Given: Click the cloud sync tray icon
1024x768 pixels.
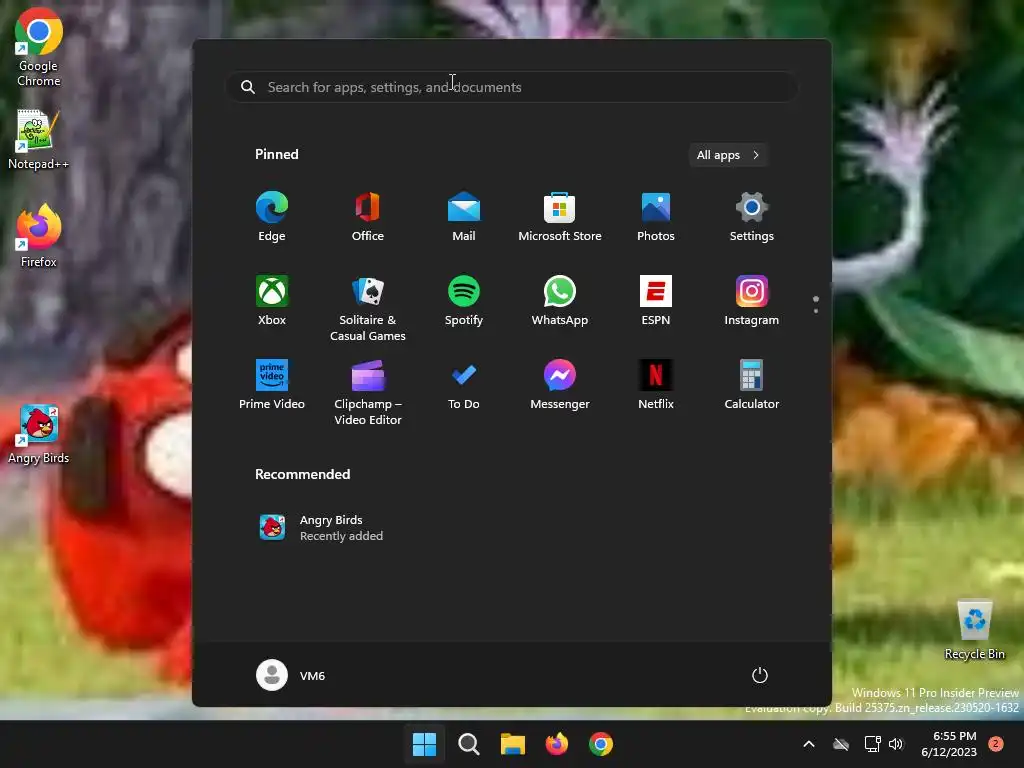Looking at the screenshot, I should pos(841,744).
